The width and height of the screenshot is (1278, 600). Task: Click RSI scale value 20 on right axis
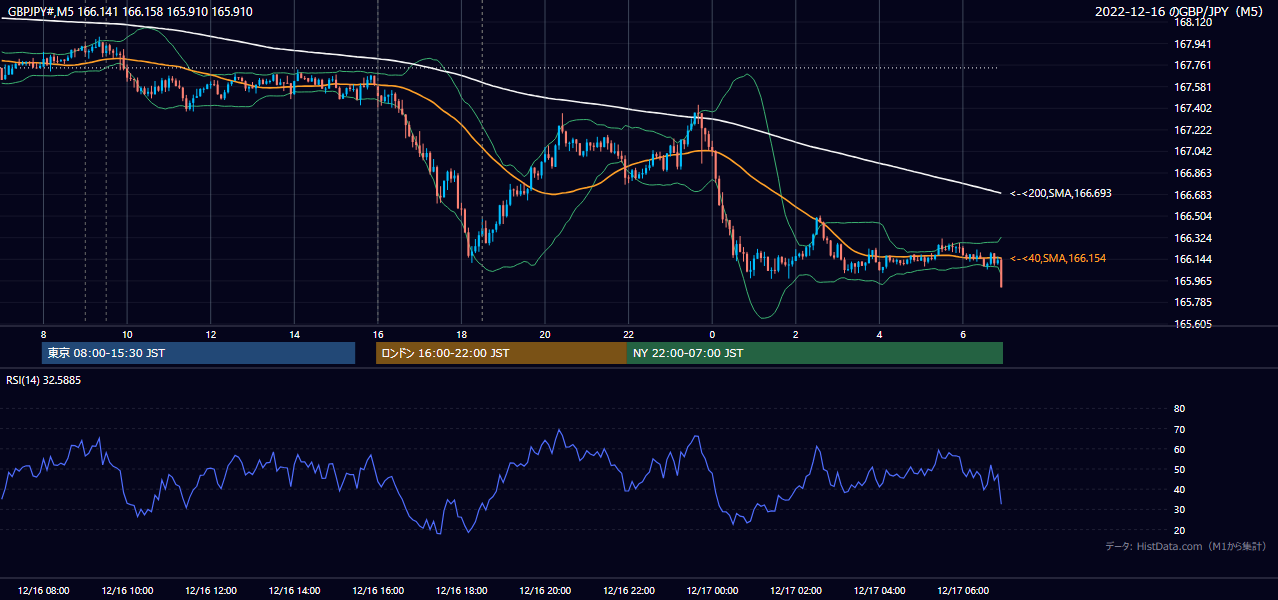(1179, 530)
